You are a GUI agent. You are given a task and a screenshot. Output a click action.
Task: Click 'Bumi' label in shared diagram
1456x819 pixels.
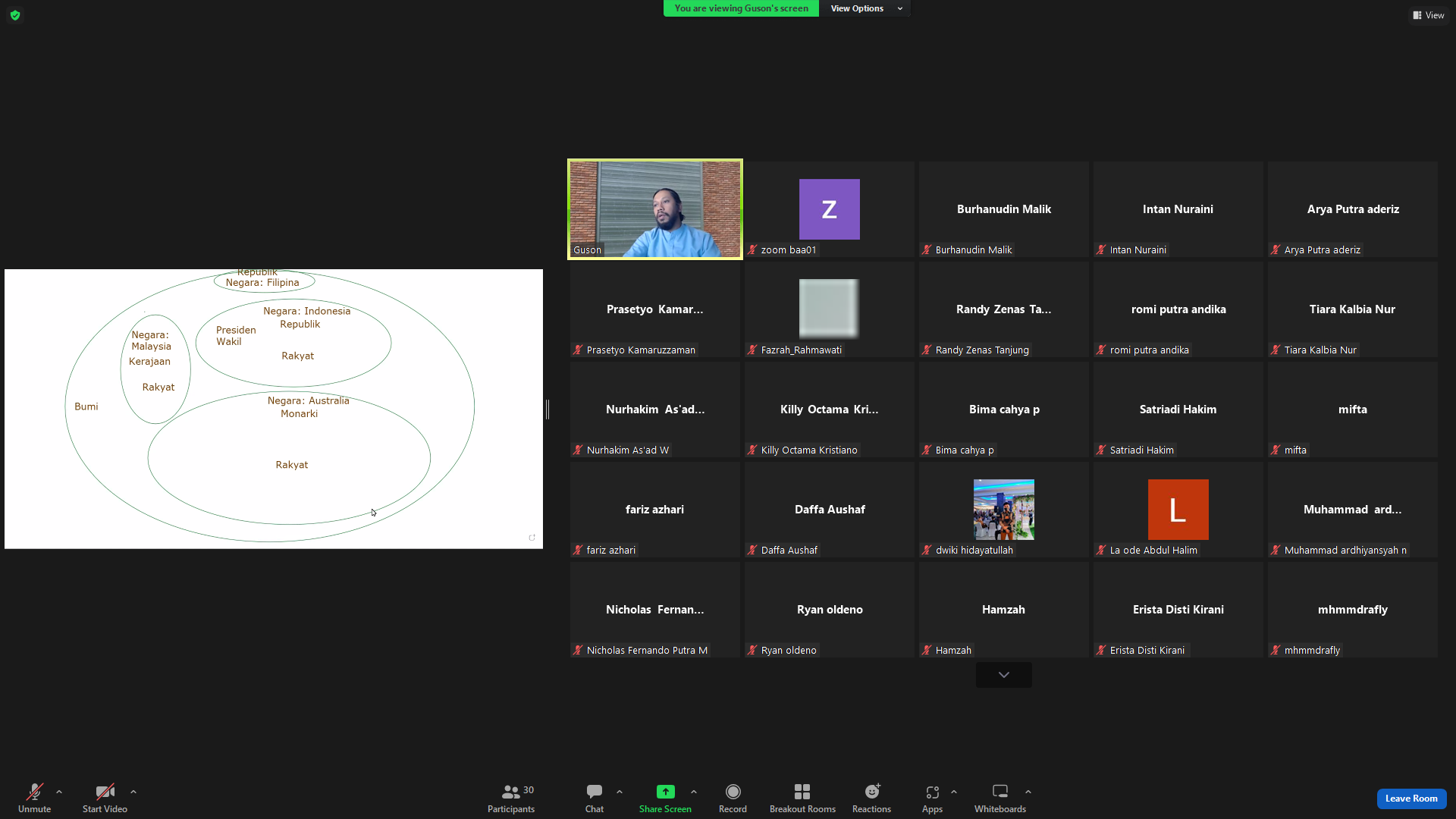pos(86,406)
